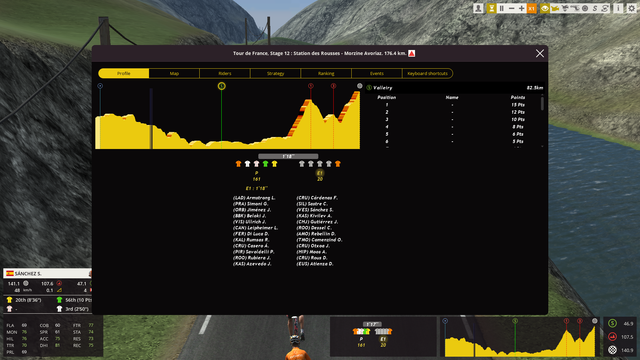
Task: Select rider Rebellin D. in breakaway list
Action: coord(316,234)
